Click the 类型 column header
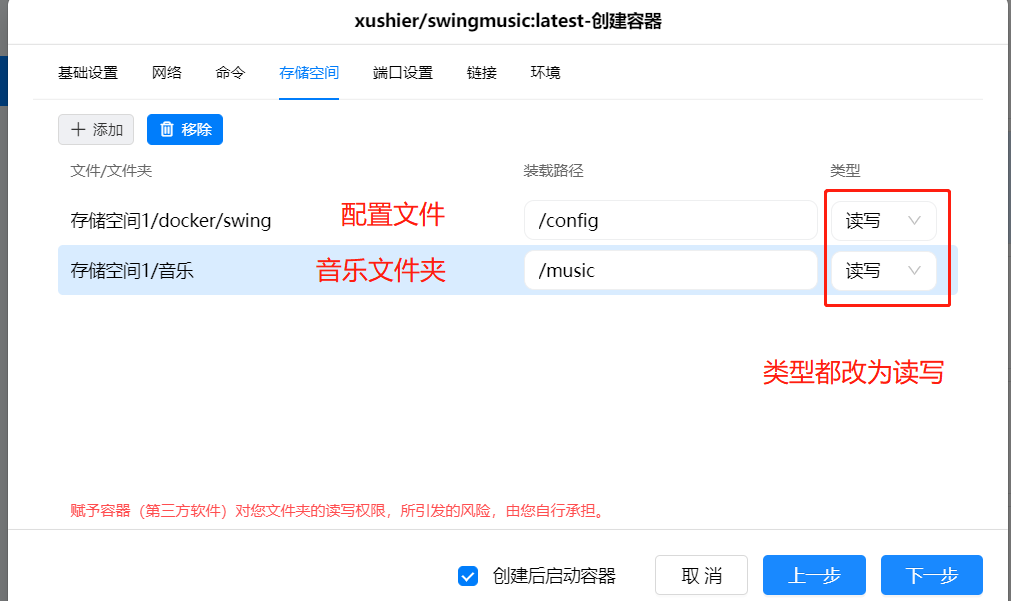The height and width of the screenshot is (601, 1011). point(845,171)
